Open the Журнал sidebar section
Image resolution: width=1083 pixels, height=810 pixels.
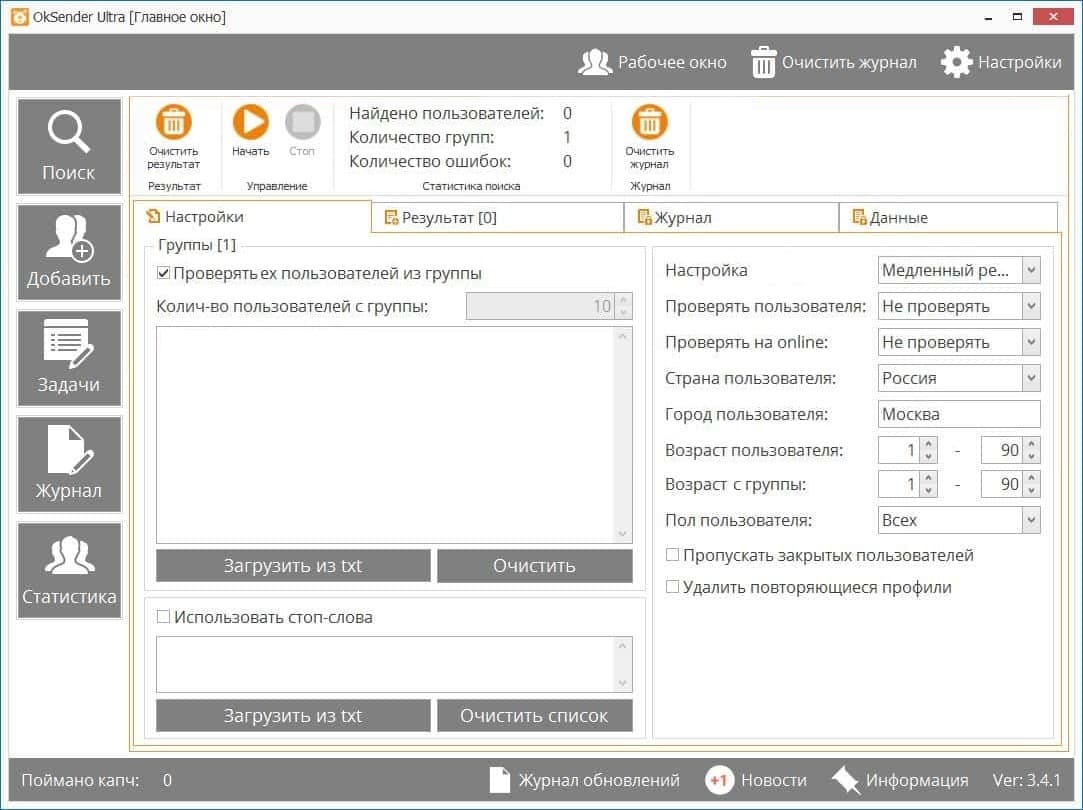click(68, 464)
